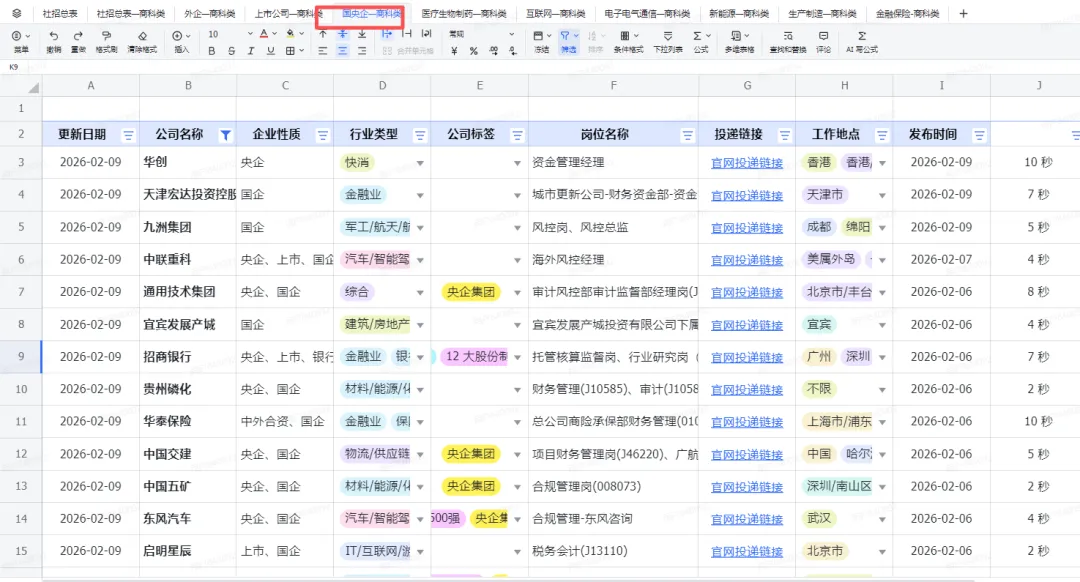Click the fill color bucket button
The image size is (1080, 582).
click(290, 34)
